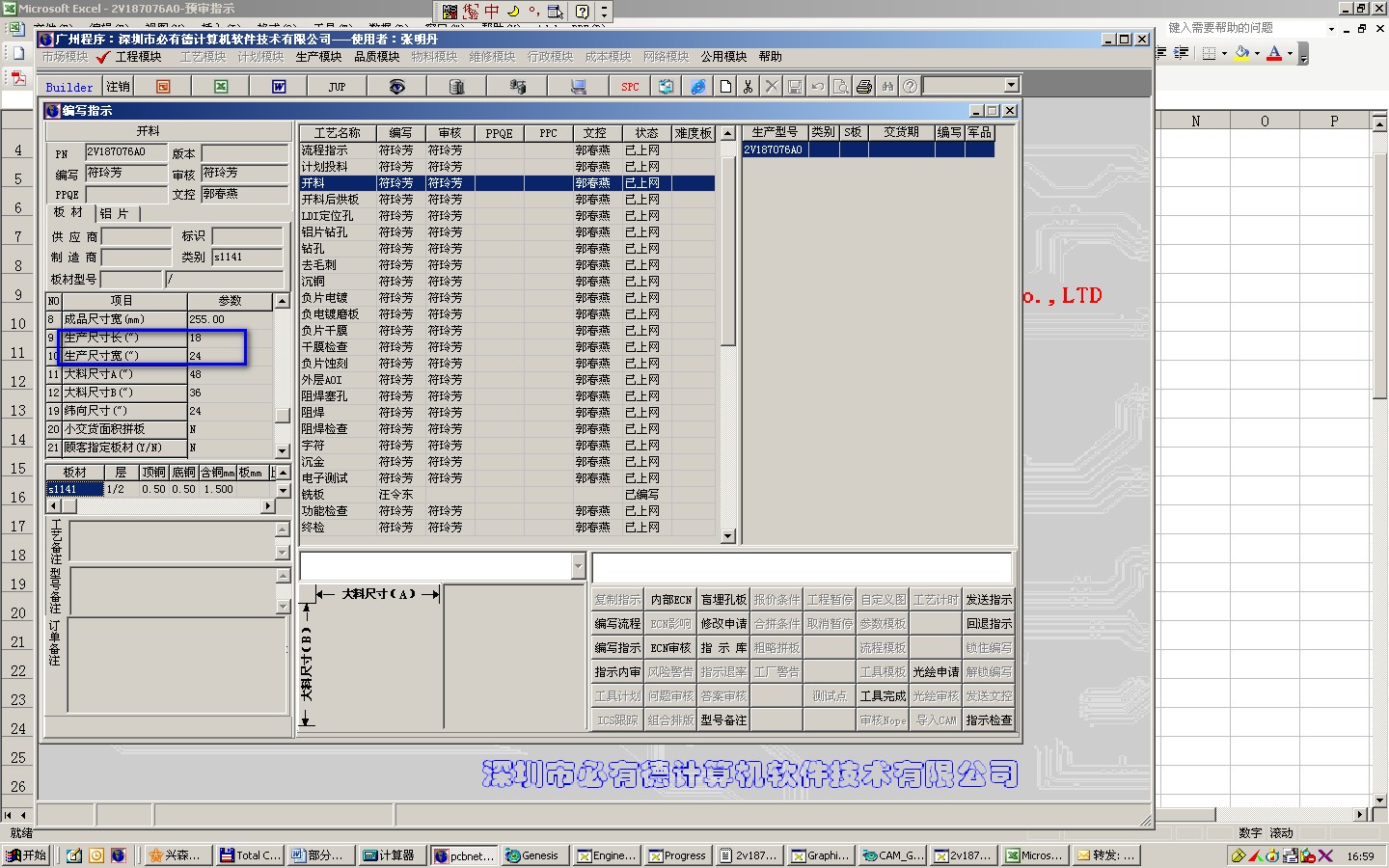This screenshot has width=1389, height=868.
Task: Click the refresh arrows toolbar icon
Action: tap(666, 87)
